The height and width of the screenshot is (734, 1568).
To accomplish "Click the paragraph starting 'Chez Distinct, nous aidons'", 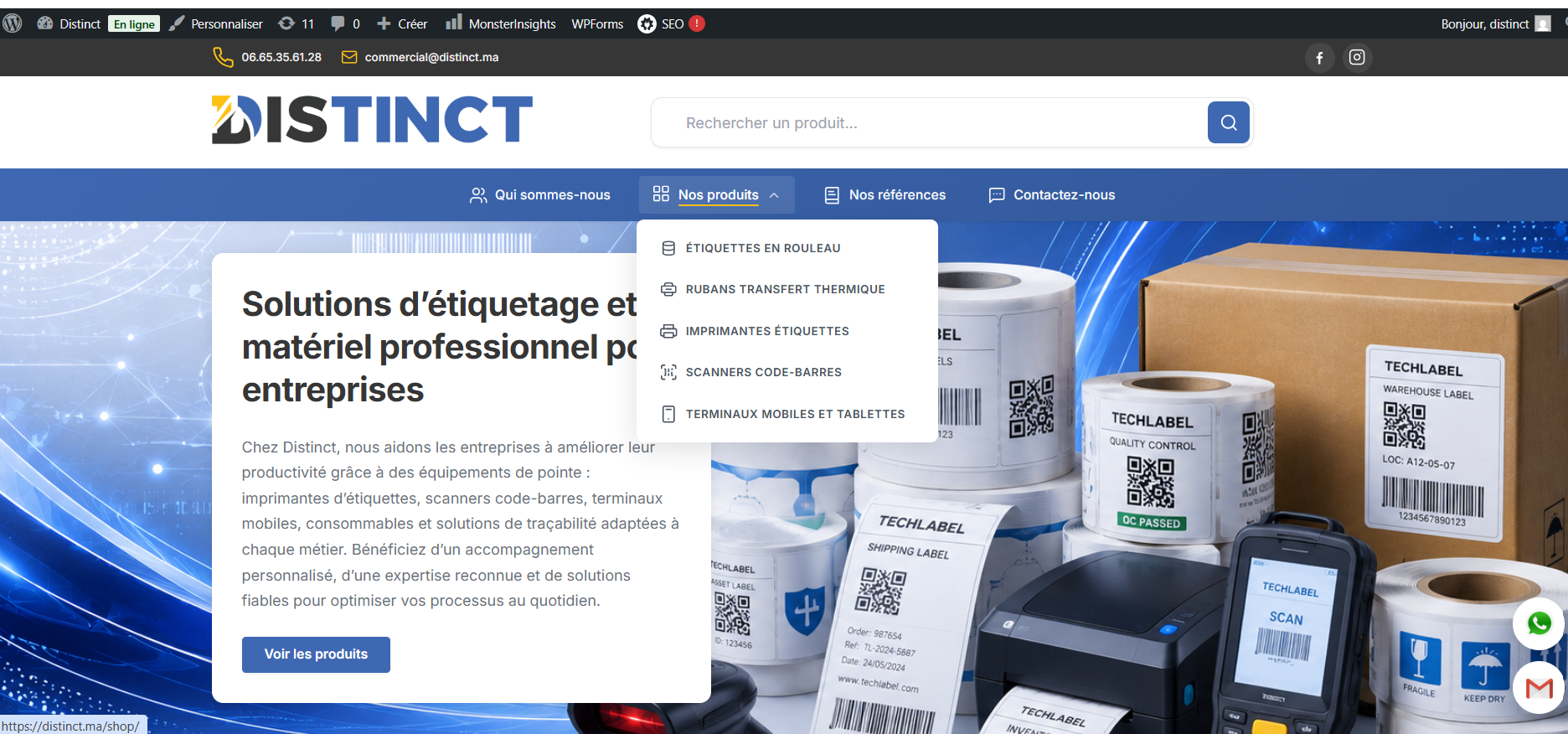I will [461, 524].
